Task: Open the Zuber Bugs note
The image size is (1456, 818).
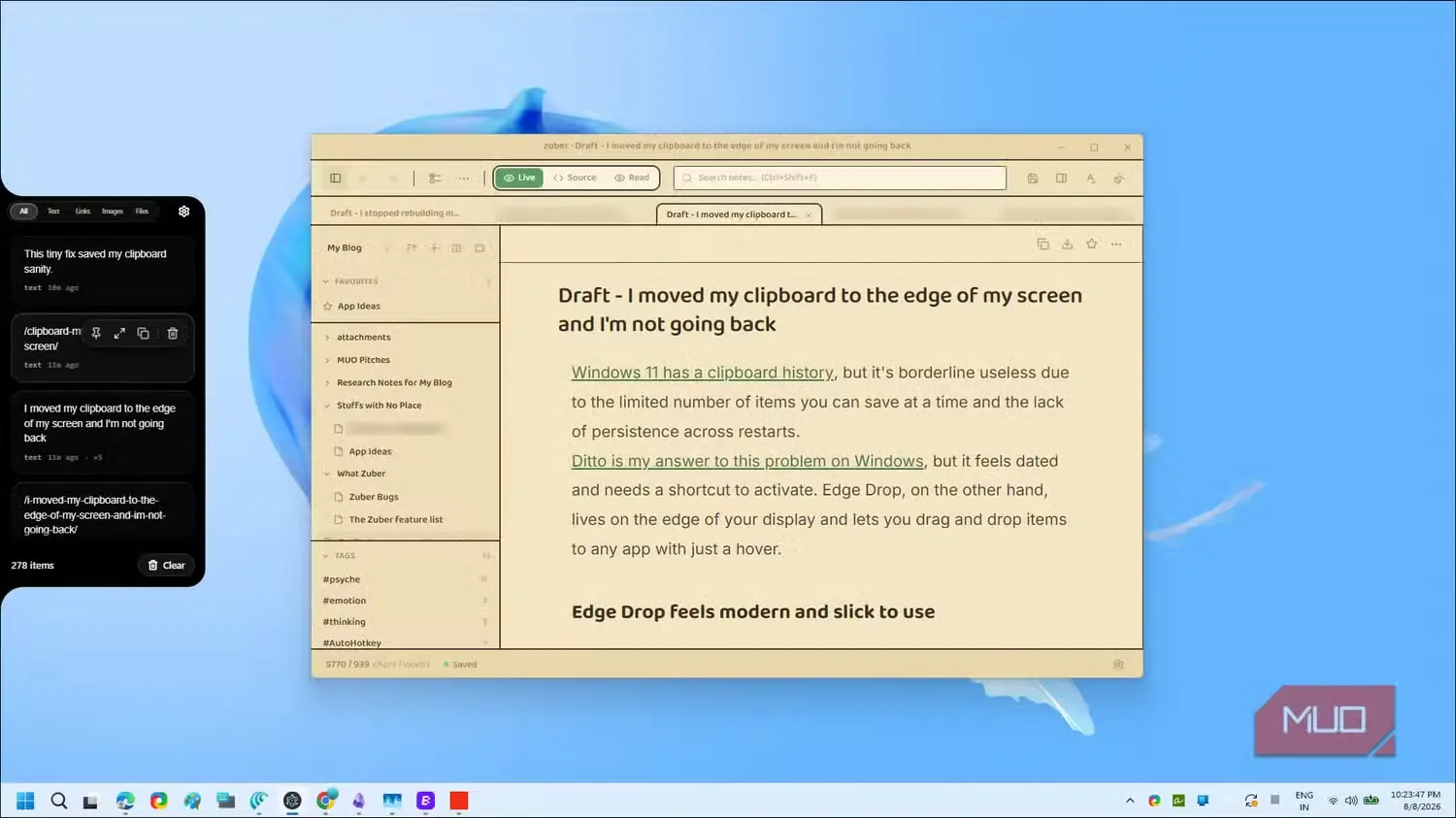Action: pyautogui.click(x=374, y=497)
